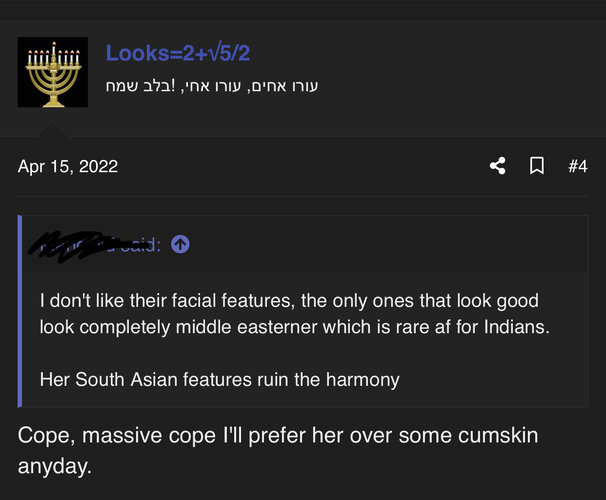Click the Apr 15, 2022 timestamp
The height and width of the screenshot is (500, 606).
(68, 167)
